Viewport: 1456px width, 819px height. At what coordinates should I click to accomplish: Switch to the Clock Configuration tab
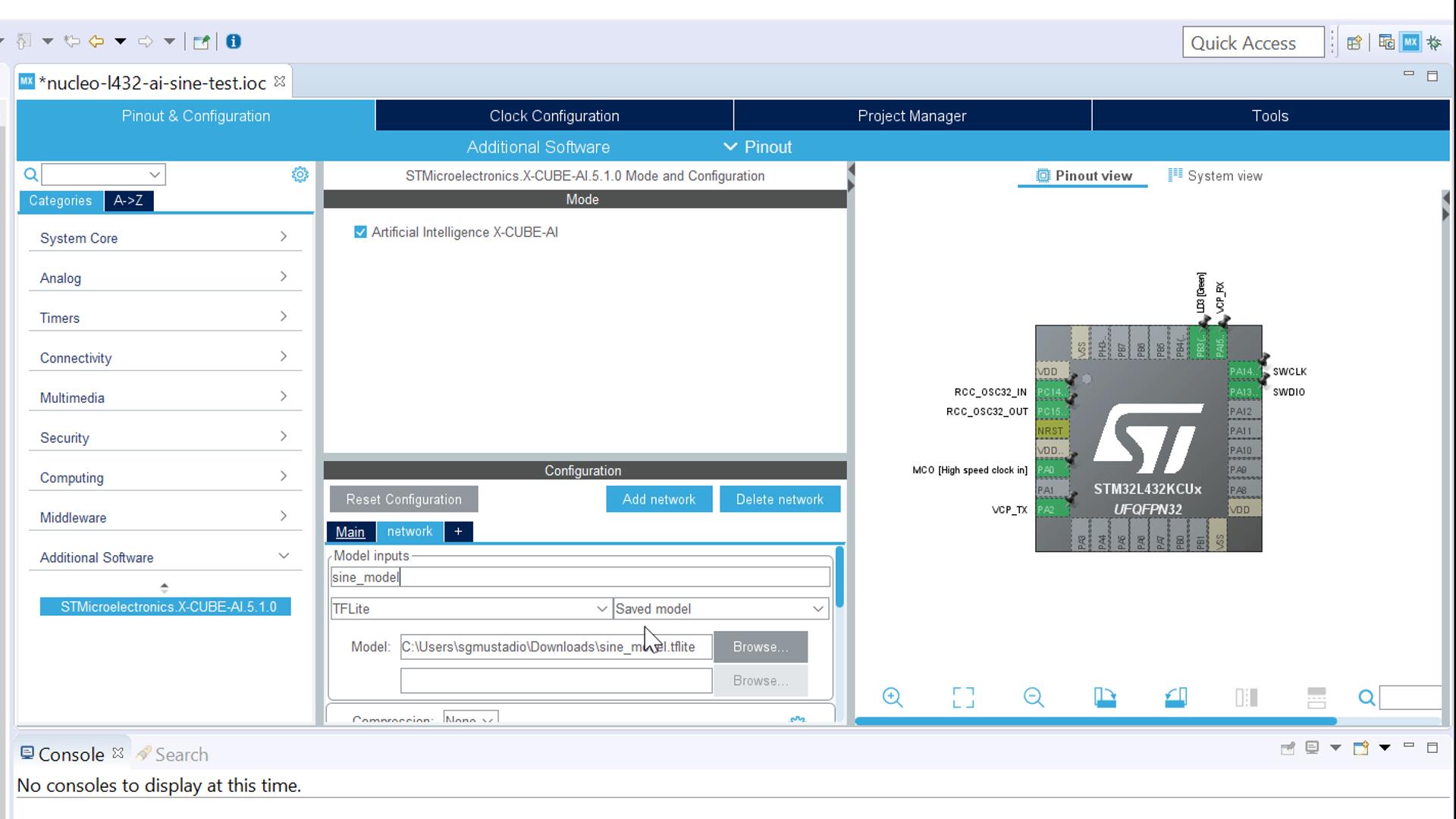pos(554,115)
